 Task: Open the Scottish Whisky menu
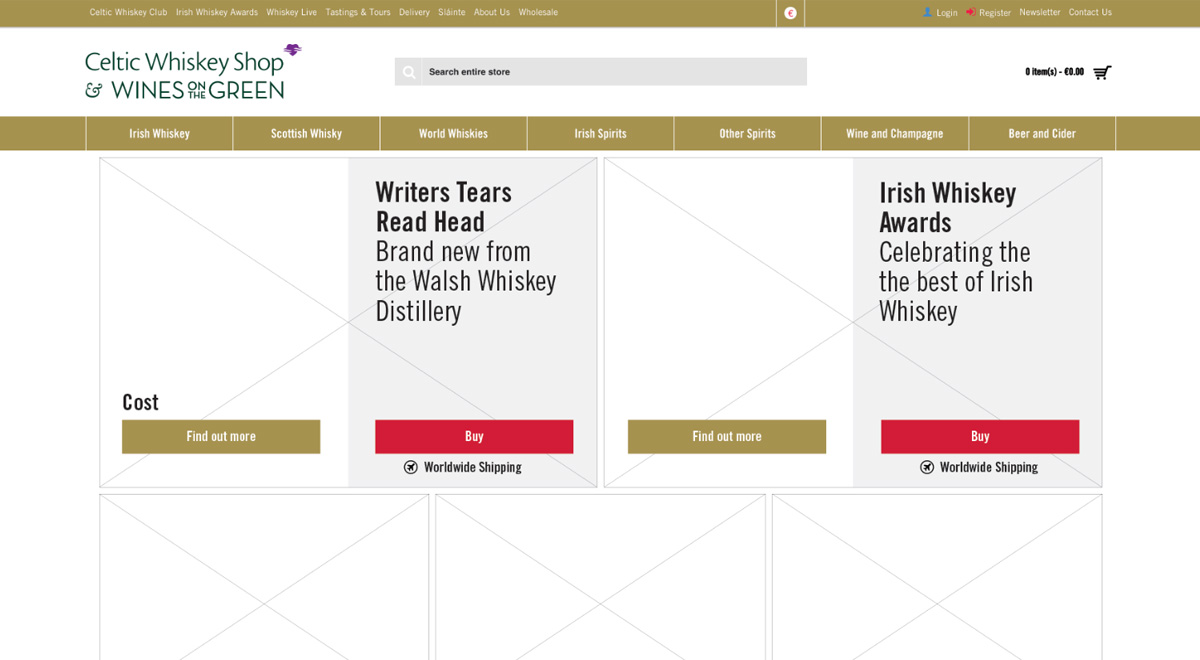306,133
